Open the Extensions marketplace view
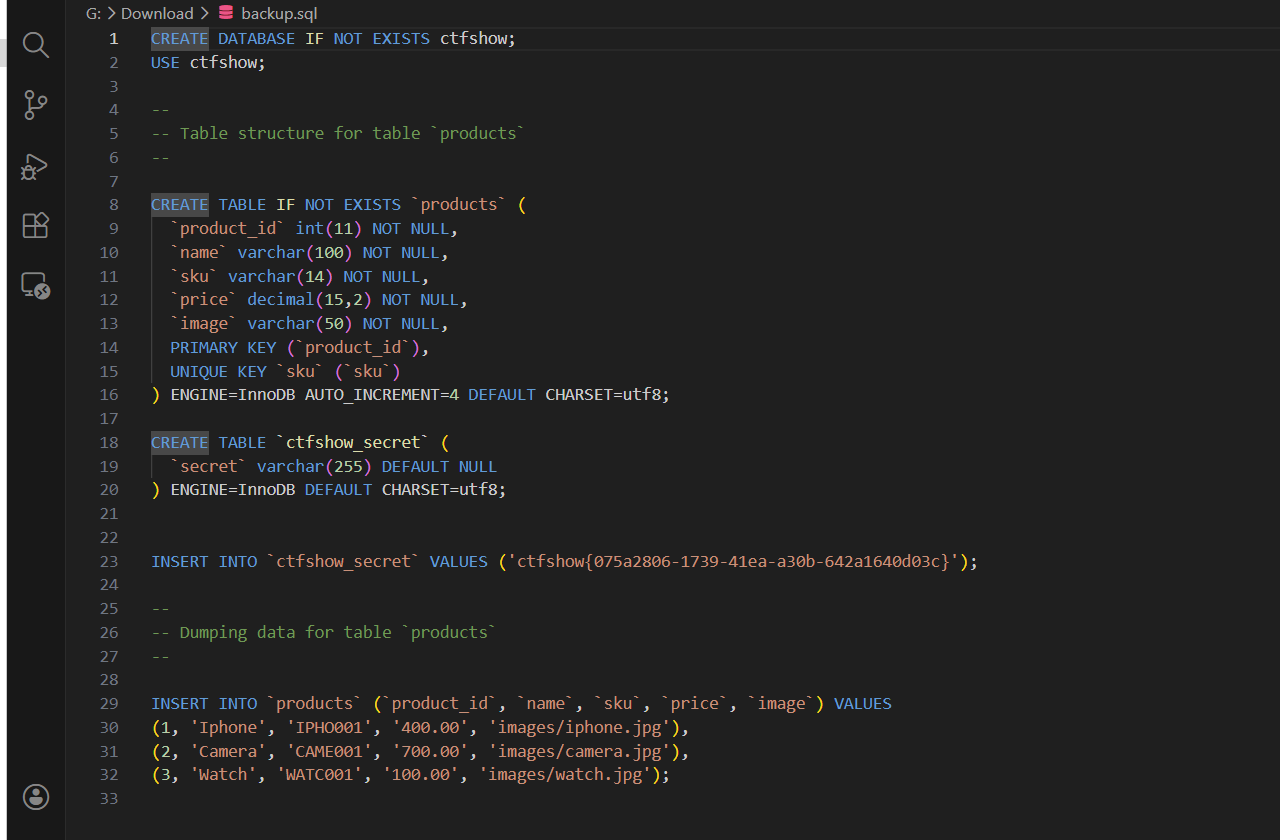Viewport: 1280px width, 840px height. pyautogui.click(x=36, y=226)
